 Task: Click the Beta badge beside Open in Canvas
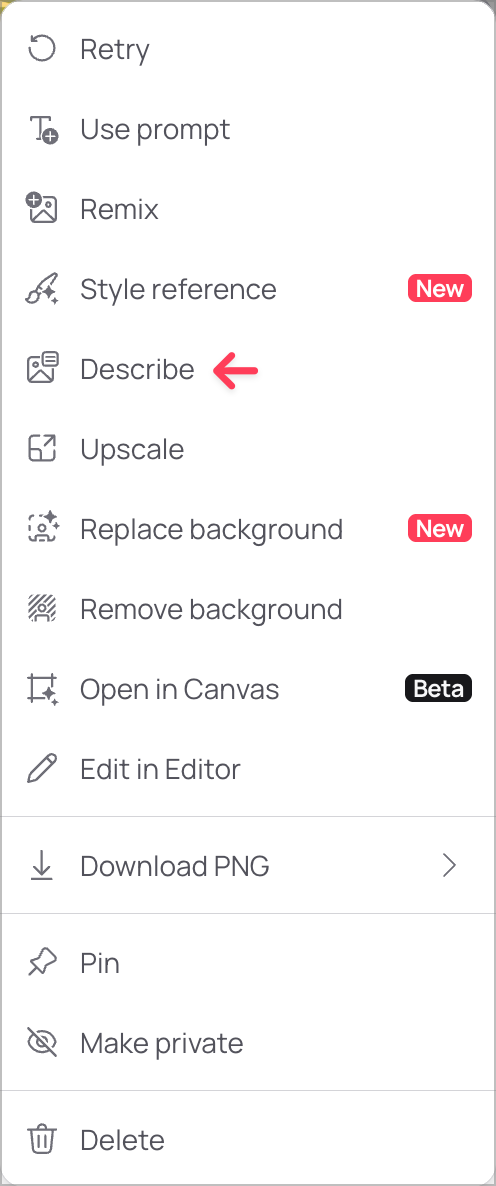point(439,688)
